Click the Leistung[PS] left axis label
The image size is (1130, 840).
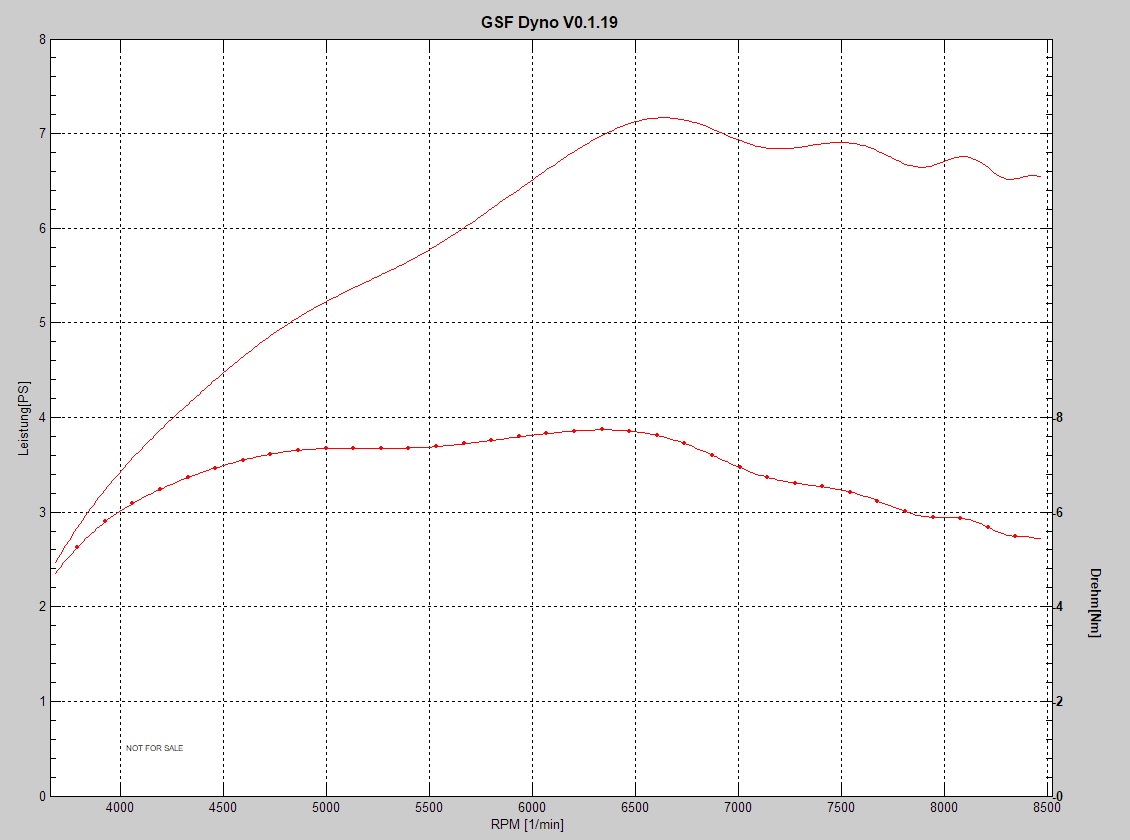(24, 418)
